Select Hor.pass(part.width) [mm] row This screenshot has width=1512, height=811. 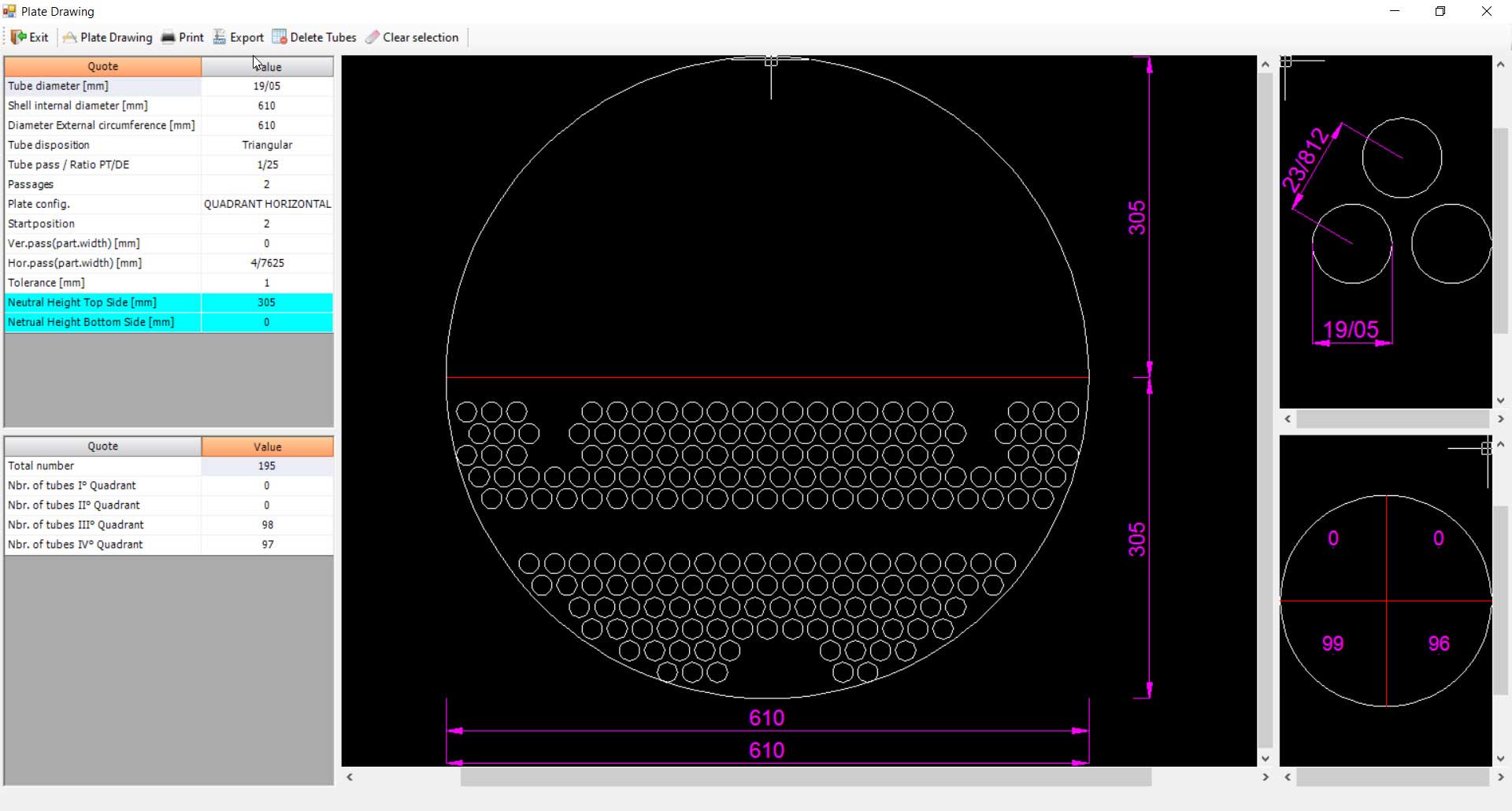pos(169,263)
